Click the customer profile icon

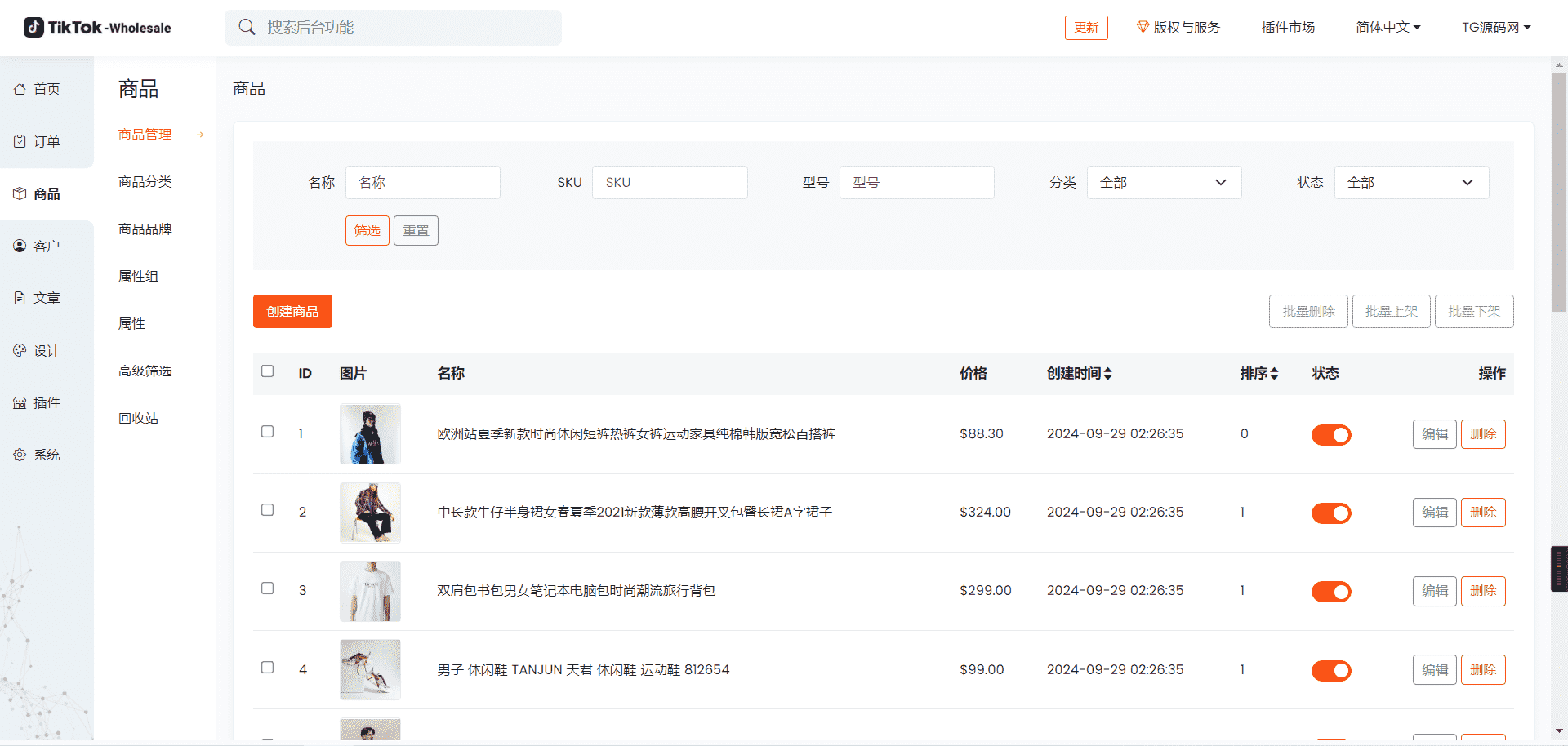click(x=20, y=246)
